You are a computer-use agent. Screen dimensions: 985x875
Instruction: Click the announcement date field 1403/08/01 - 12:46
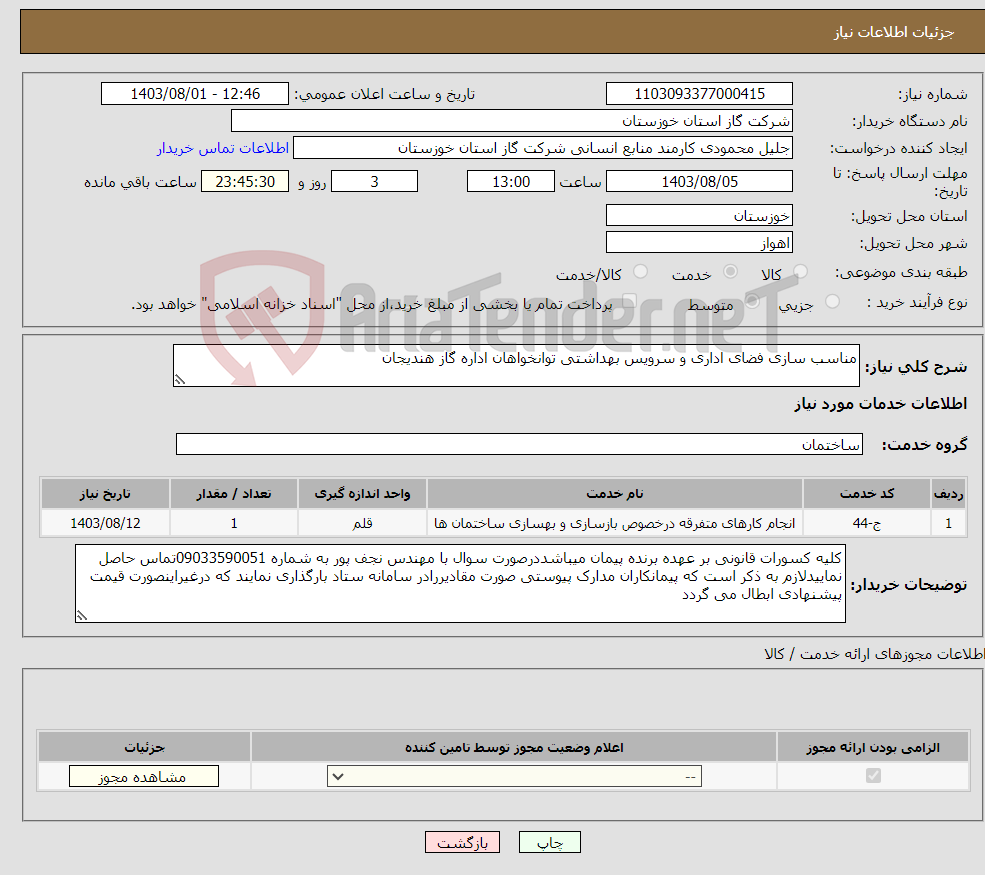[x=195, y=94]
